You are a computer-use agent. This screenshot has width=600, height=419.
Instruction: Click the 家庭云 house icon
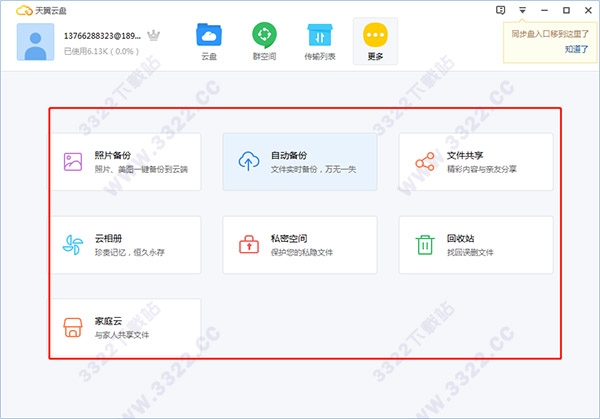pyautogui.click(x=73, y=328)
